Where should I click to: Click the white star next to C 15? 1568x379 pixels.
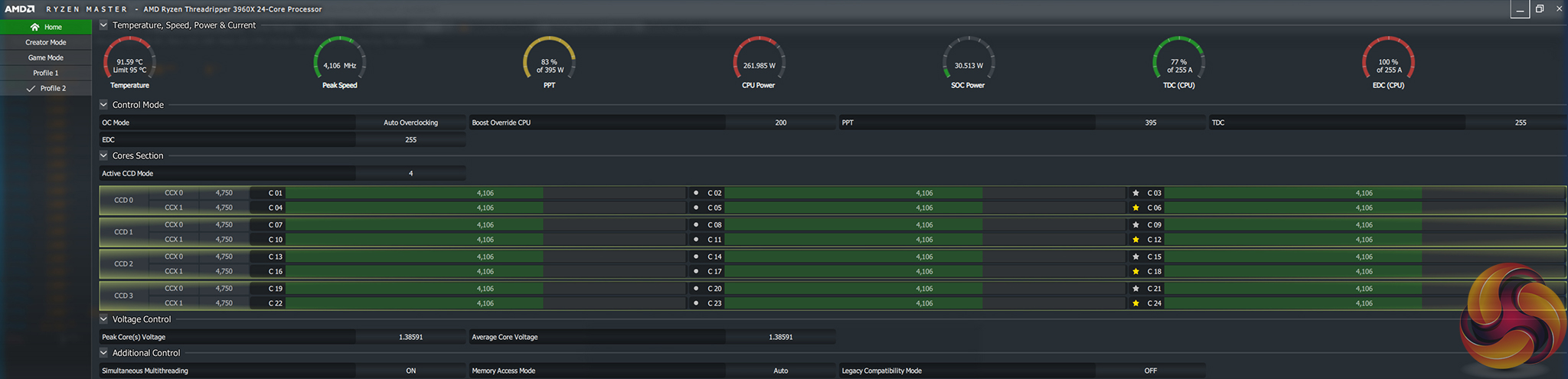(x=1135, y=256)
